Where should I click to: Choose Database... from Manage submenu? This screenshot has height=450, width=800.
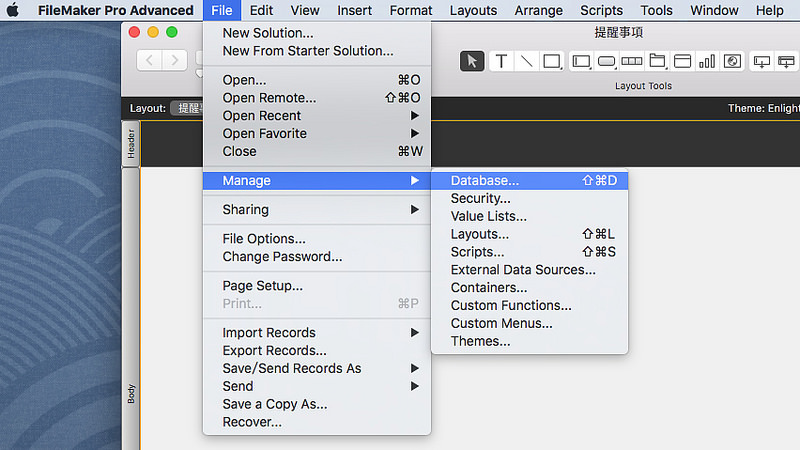[x=530, y=181]
